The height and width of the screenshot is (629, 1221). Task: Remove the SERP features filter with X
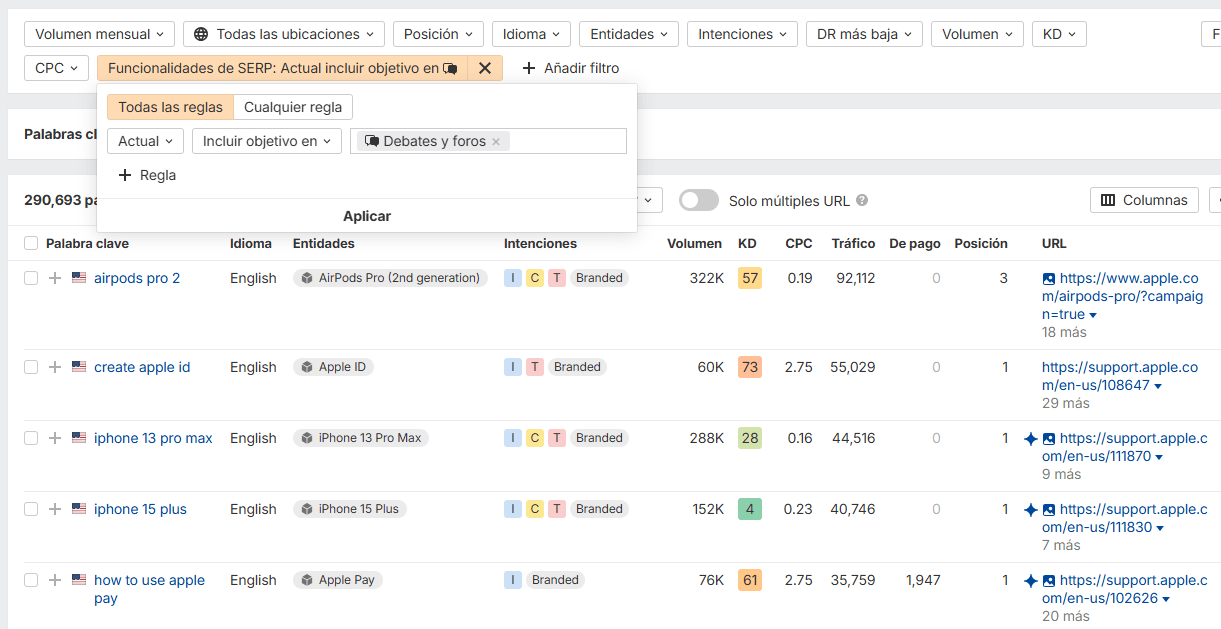(x=485, y=68)
